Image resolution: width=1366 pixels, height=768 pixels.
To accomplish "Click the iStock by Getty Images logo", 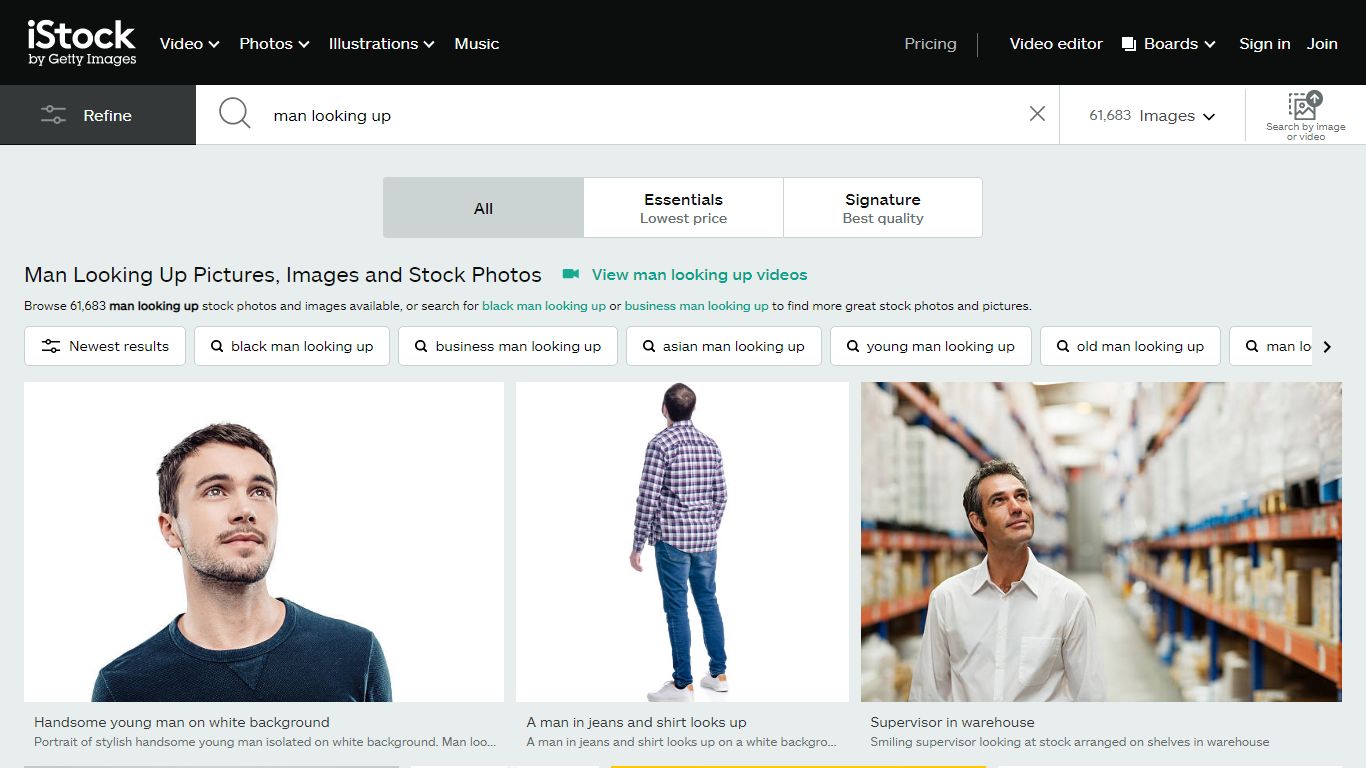I will tap(82, 43).
